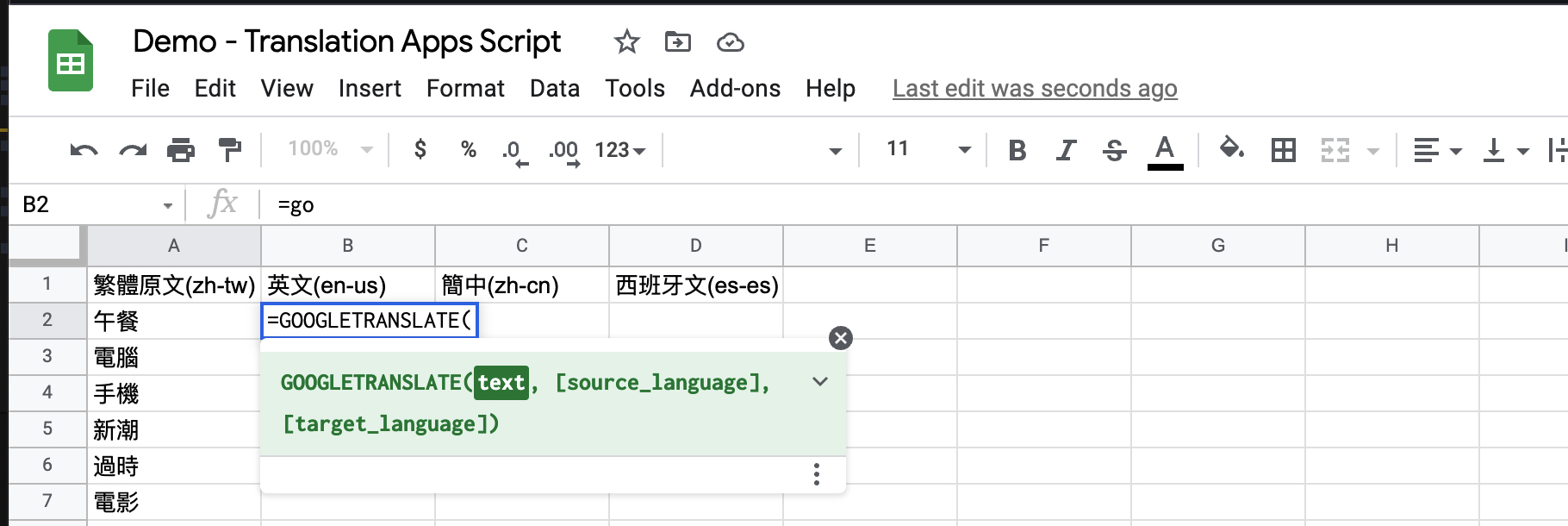The image size is (1568, 526).
Task: Select cell A2 containing 午餐
Action: click(x=173, y=321)
